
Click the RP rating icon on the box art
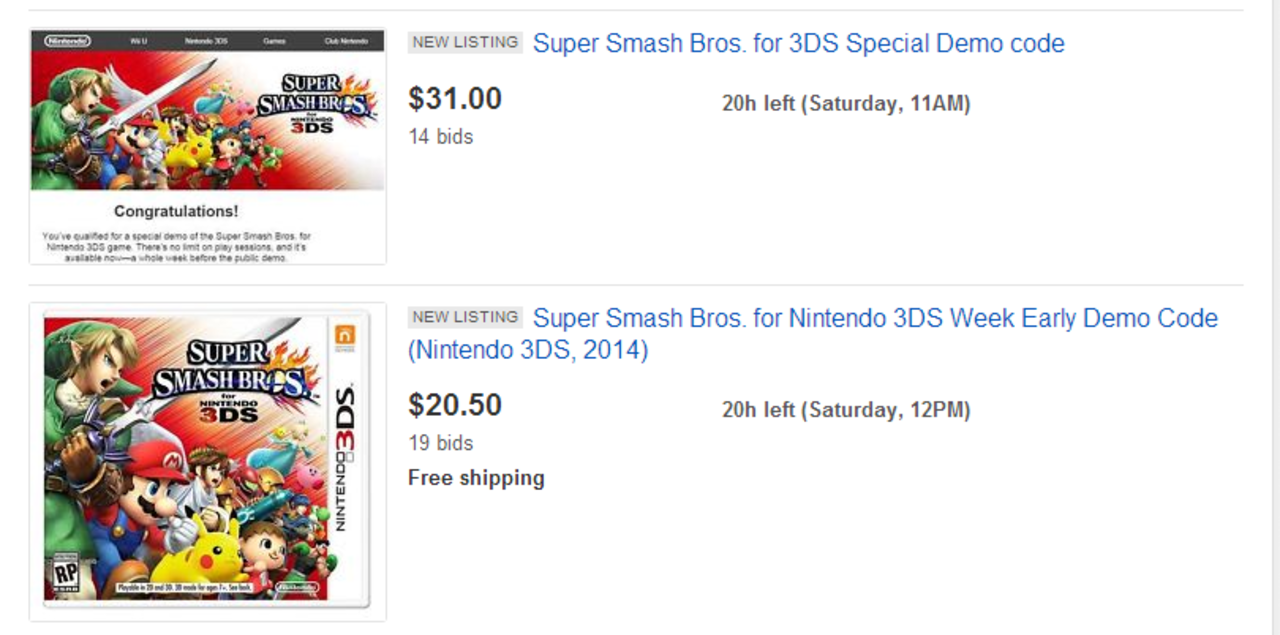pos(67,573)
